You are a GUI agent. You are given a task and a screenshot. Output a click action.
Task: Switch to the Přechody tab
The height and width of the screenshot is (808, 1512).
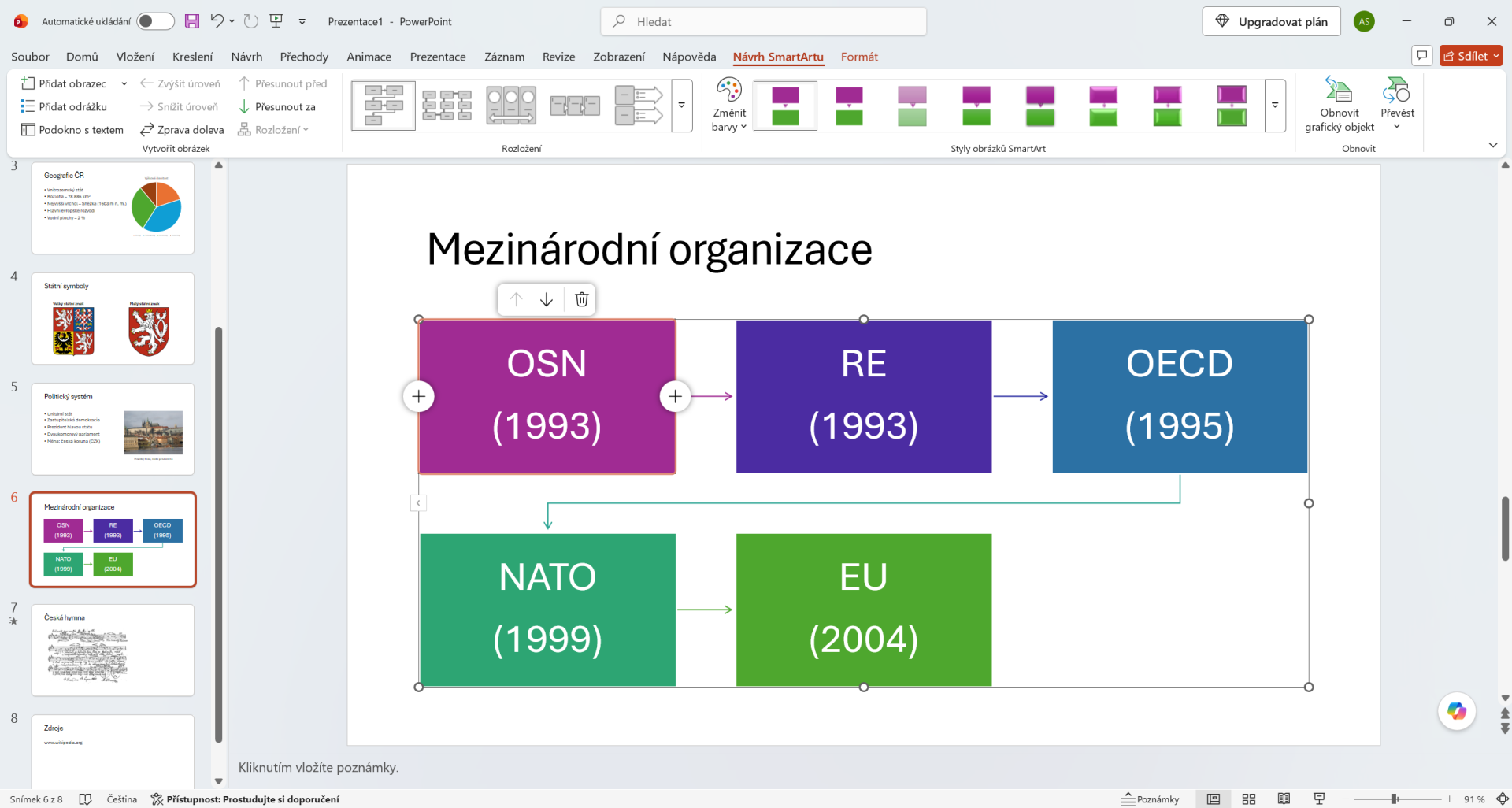point(304,57)
